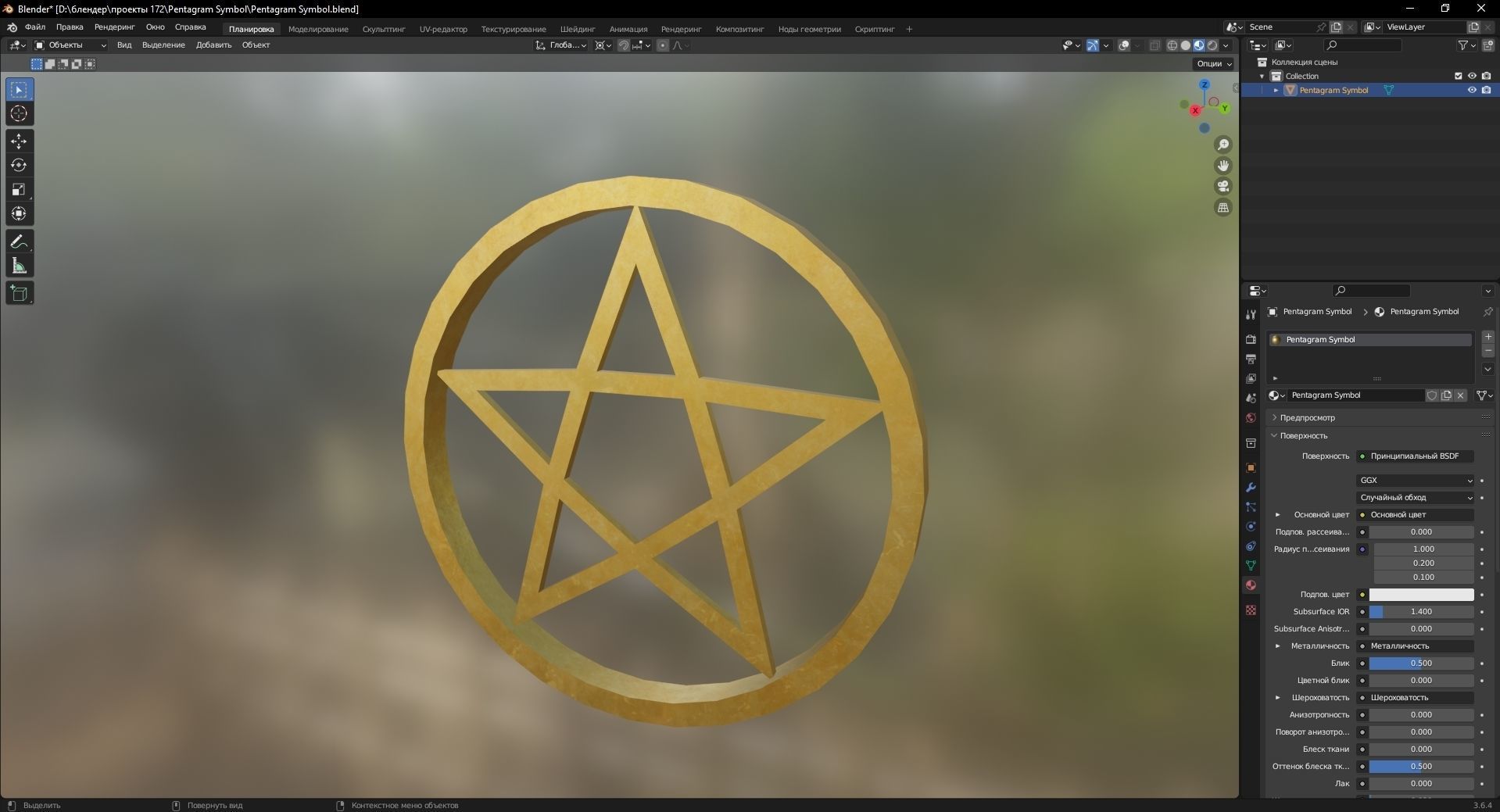The image size is (1500, 812).
Task: Toggle viewport gizmos display
Action: (x=1093, y=45)
